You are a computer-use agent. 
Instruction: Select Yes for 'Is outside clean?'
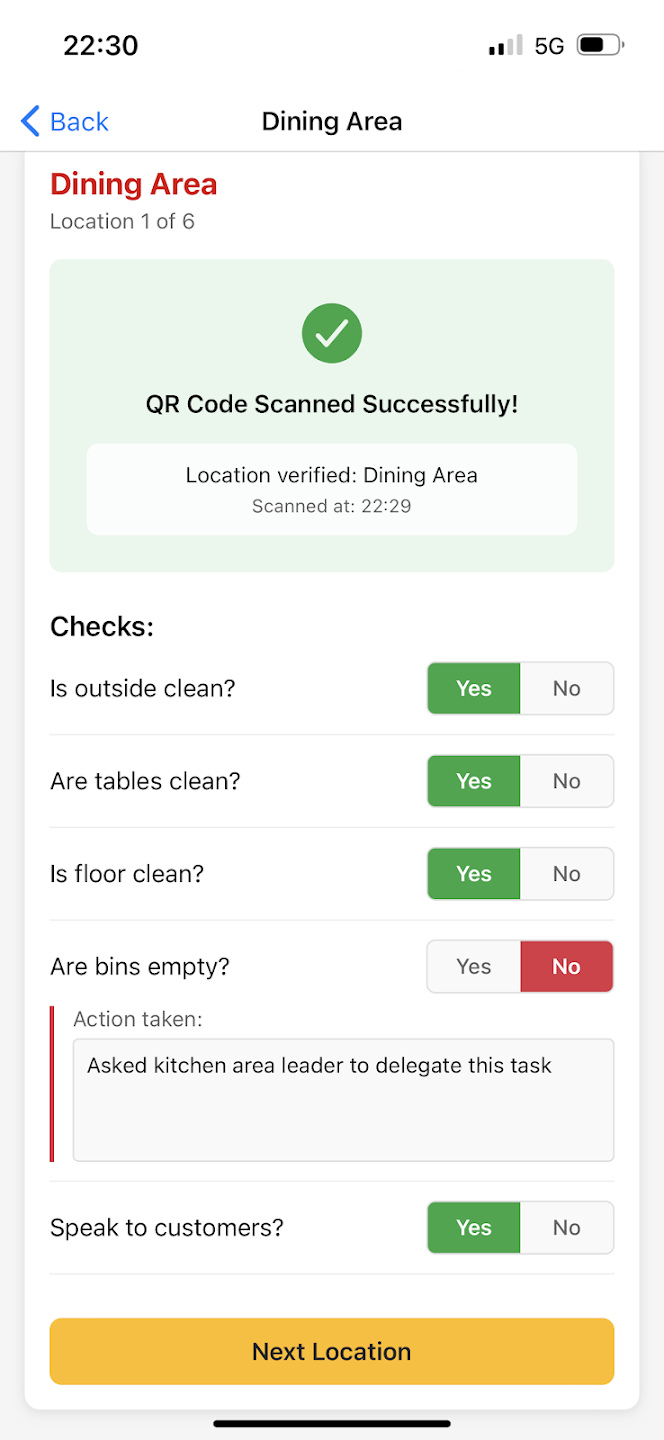(473, 688)
